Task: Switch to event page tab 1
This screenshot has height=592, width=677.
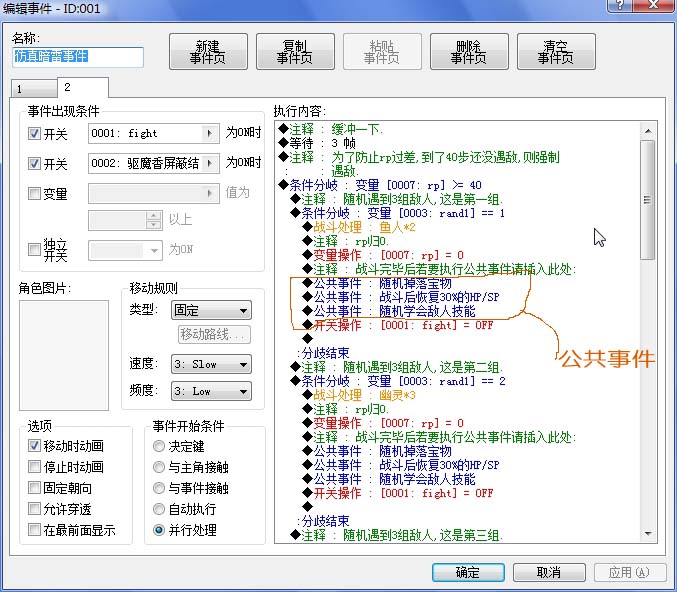Action: (x=34, y=89)
